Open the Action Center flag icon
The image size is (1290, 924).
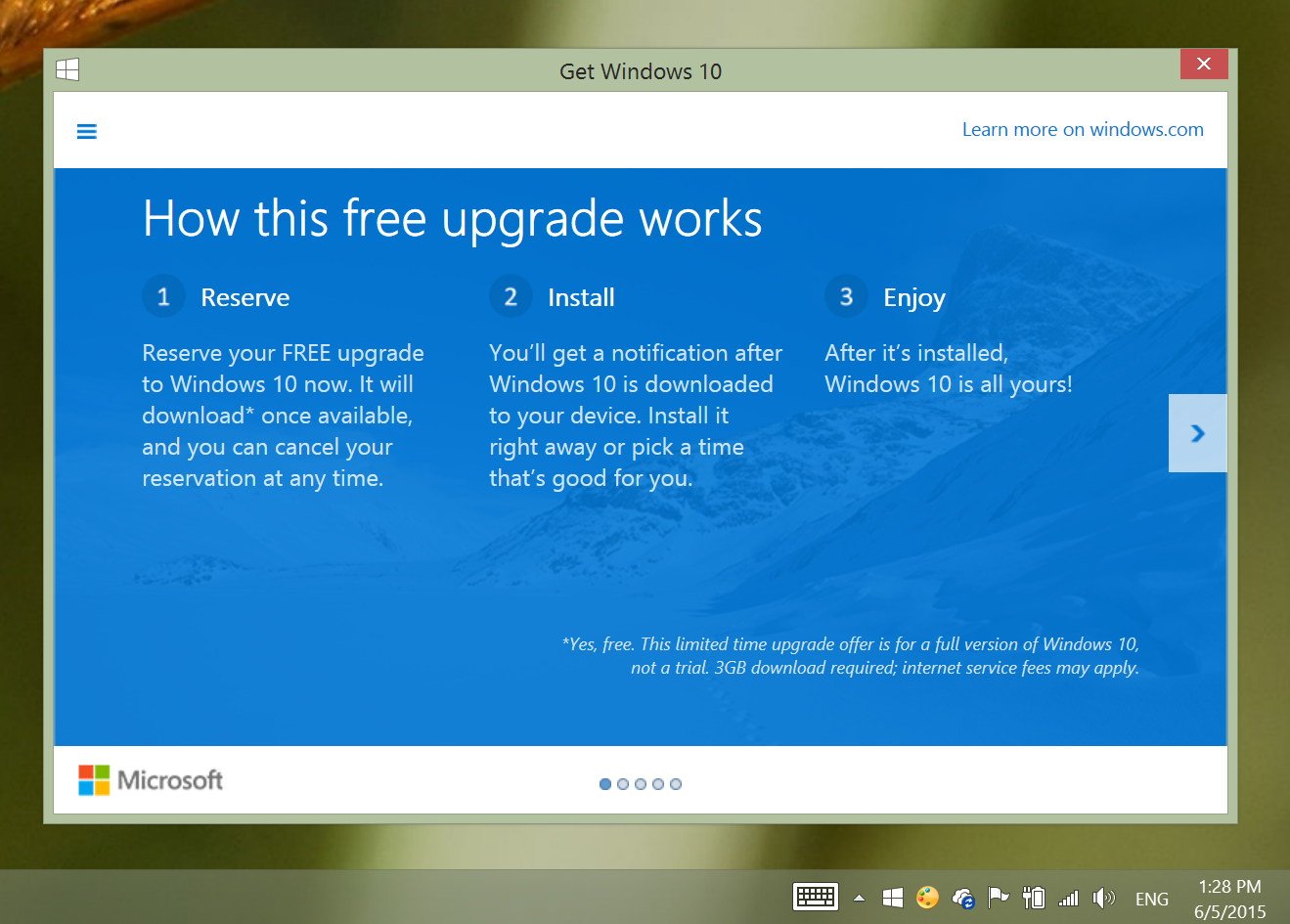coord(998,898)
